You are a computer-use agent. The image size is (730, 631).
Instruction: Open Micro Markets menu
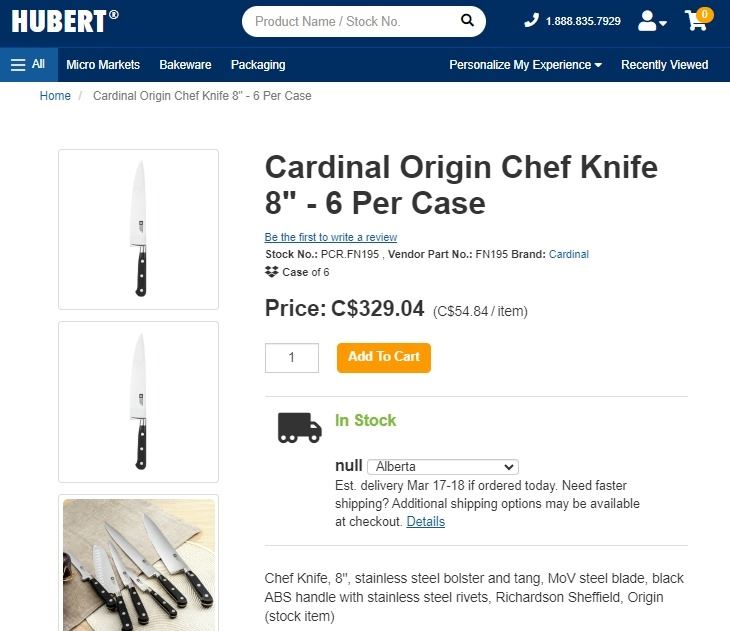[103, 65]
